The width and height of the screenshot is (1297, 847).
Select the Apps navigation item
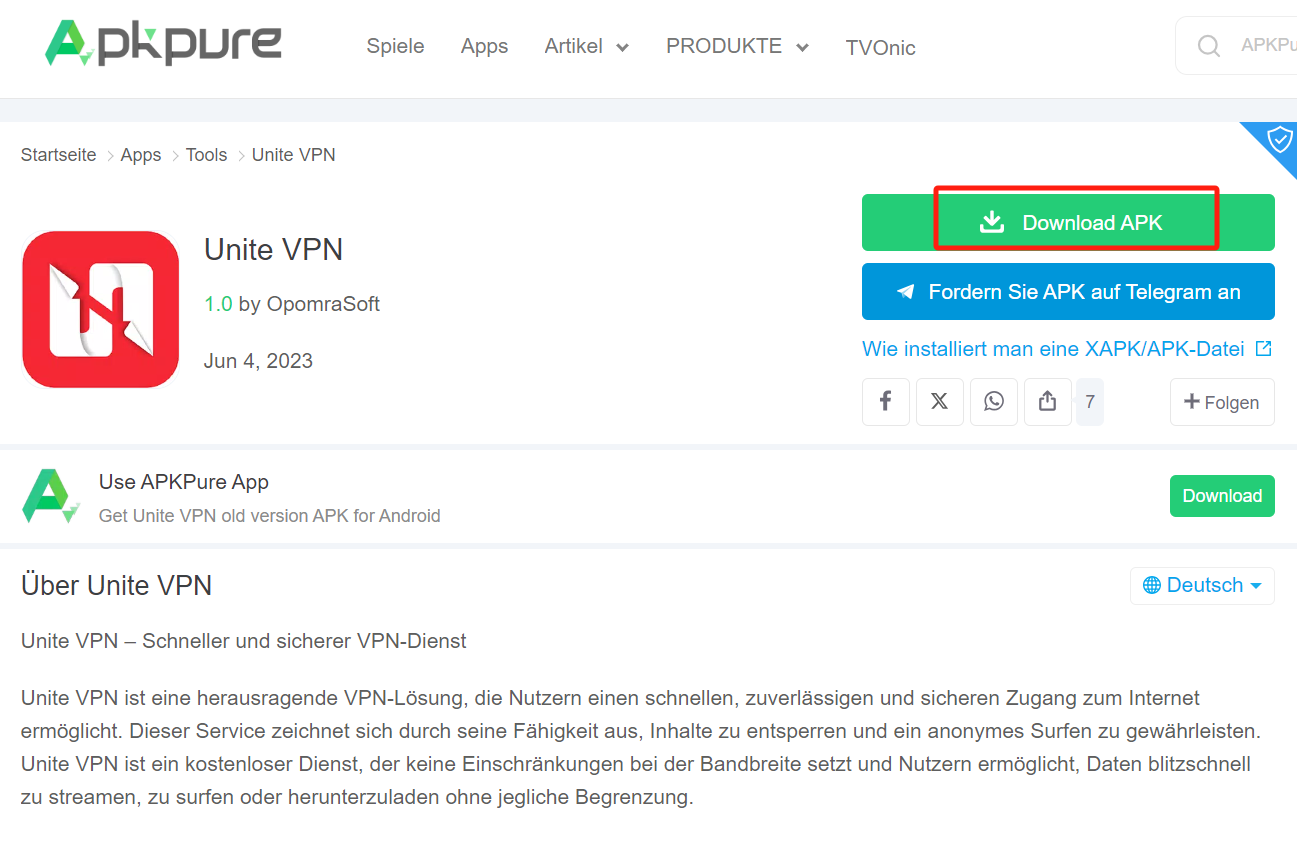484,46
